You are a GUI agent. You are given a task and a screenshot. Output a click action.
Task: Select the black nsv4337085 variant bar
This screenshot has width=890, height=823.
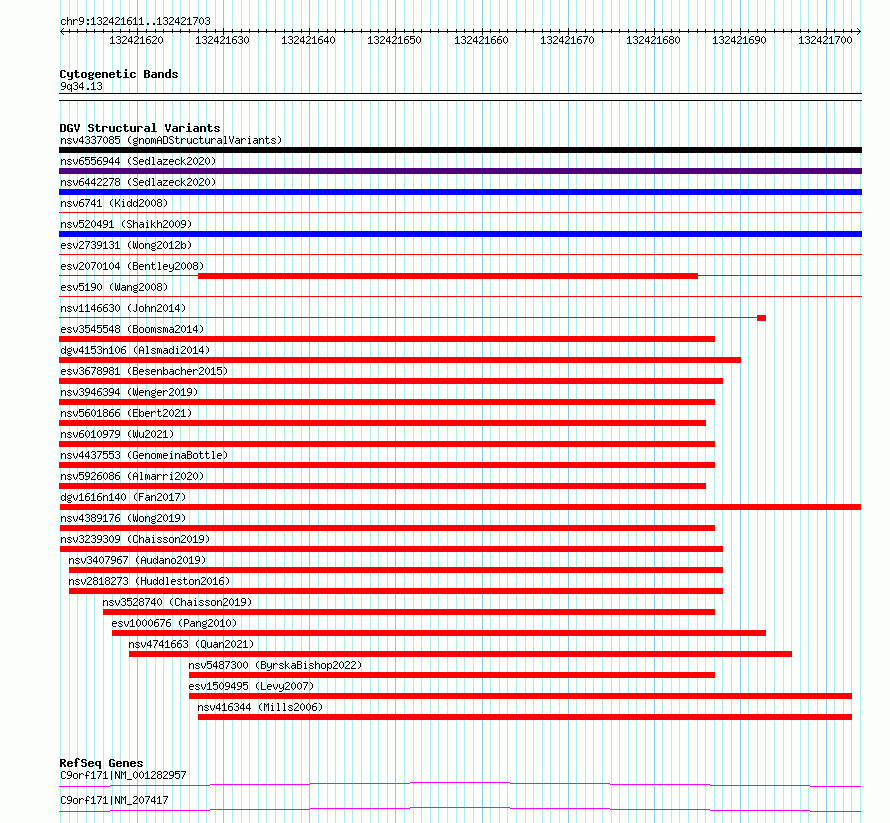(460, 150)
